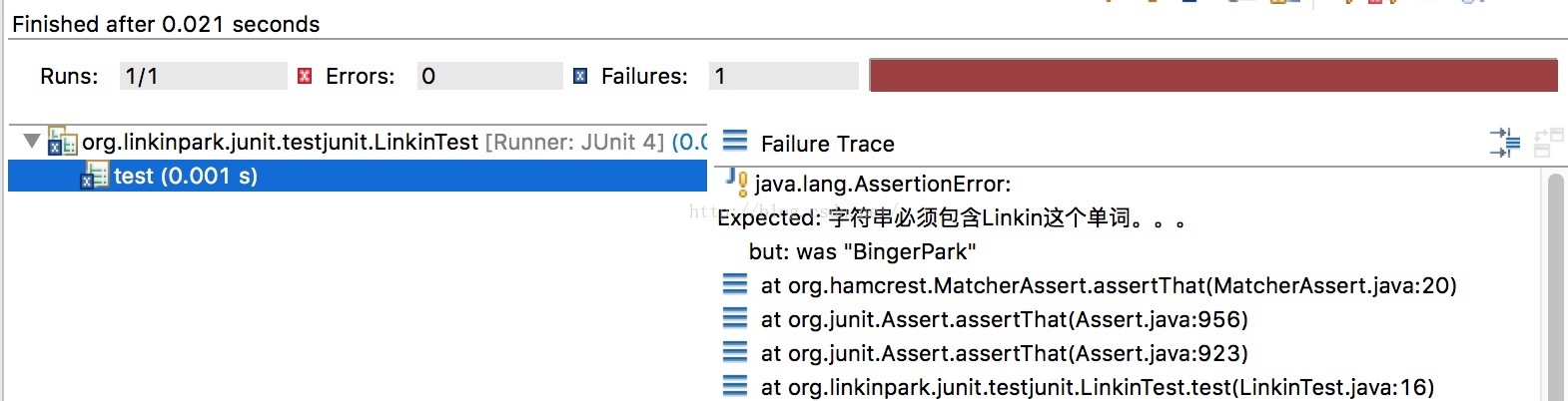Image resolution: width=1568 pixels, height=401 pixels.
Task: Toggle the Filter Stack Trace button
Action: tap(1504, 143)
